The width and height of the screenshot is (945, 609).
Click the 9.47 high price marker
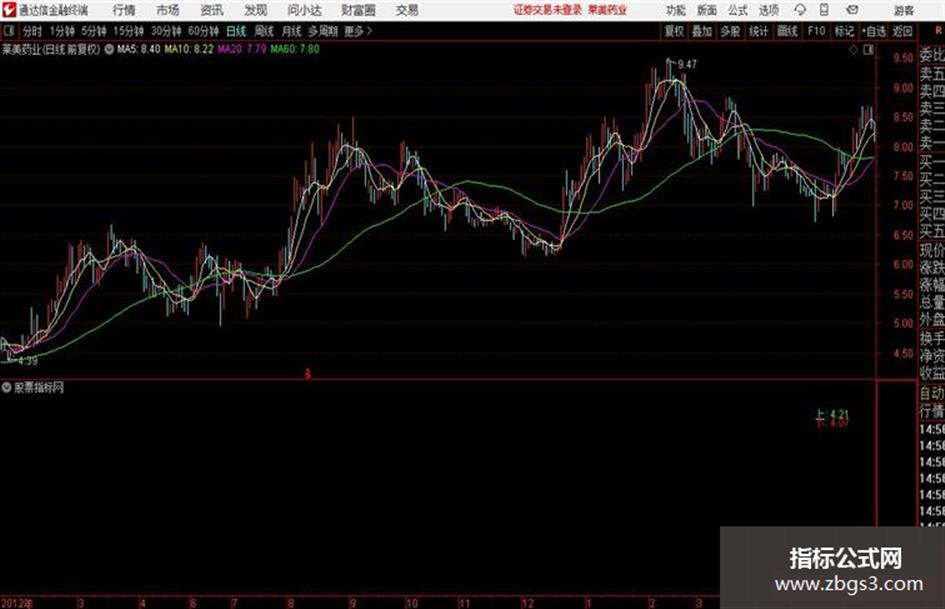(x=687, y=64)
